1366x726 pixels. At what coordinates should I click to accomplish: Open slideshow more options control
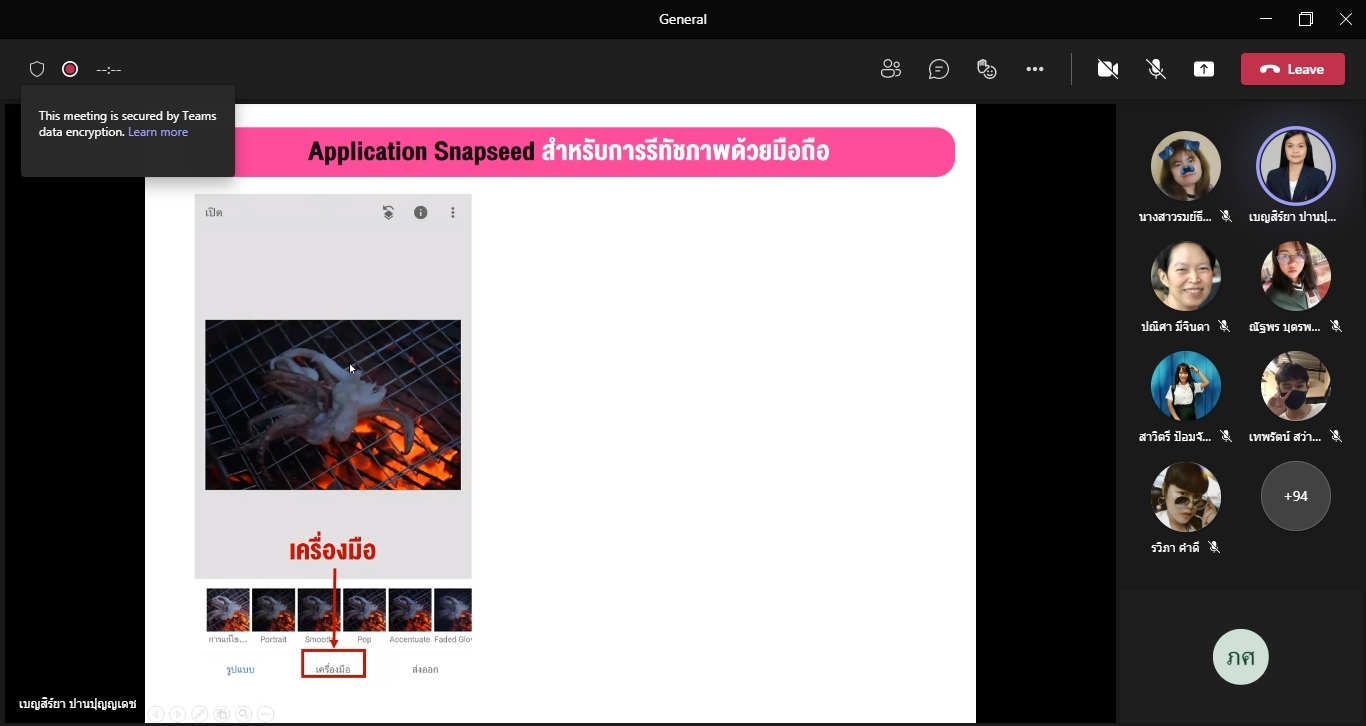pos(266,714)
